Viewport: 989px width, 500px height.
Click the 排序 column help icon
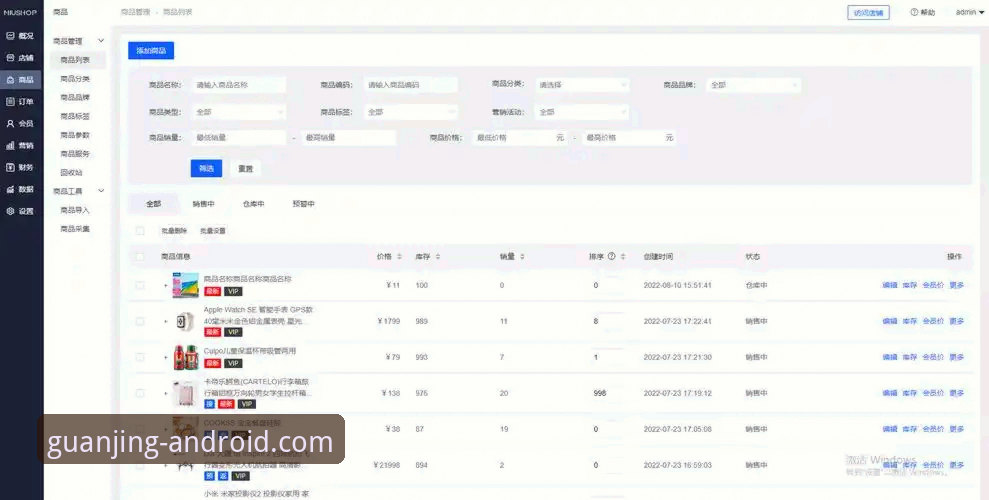(611, 257)
